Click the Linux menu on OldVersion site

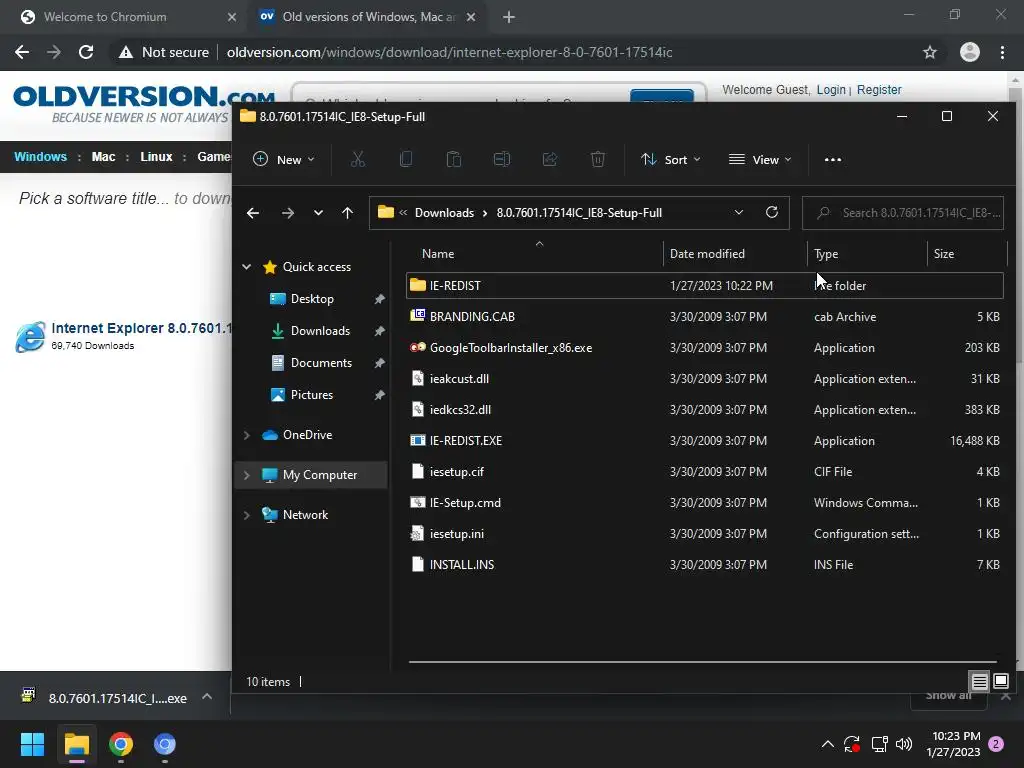tap(156, 157)
